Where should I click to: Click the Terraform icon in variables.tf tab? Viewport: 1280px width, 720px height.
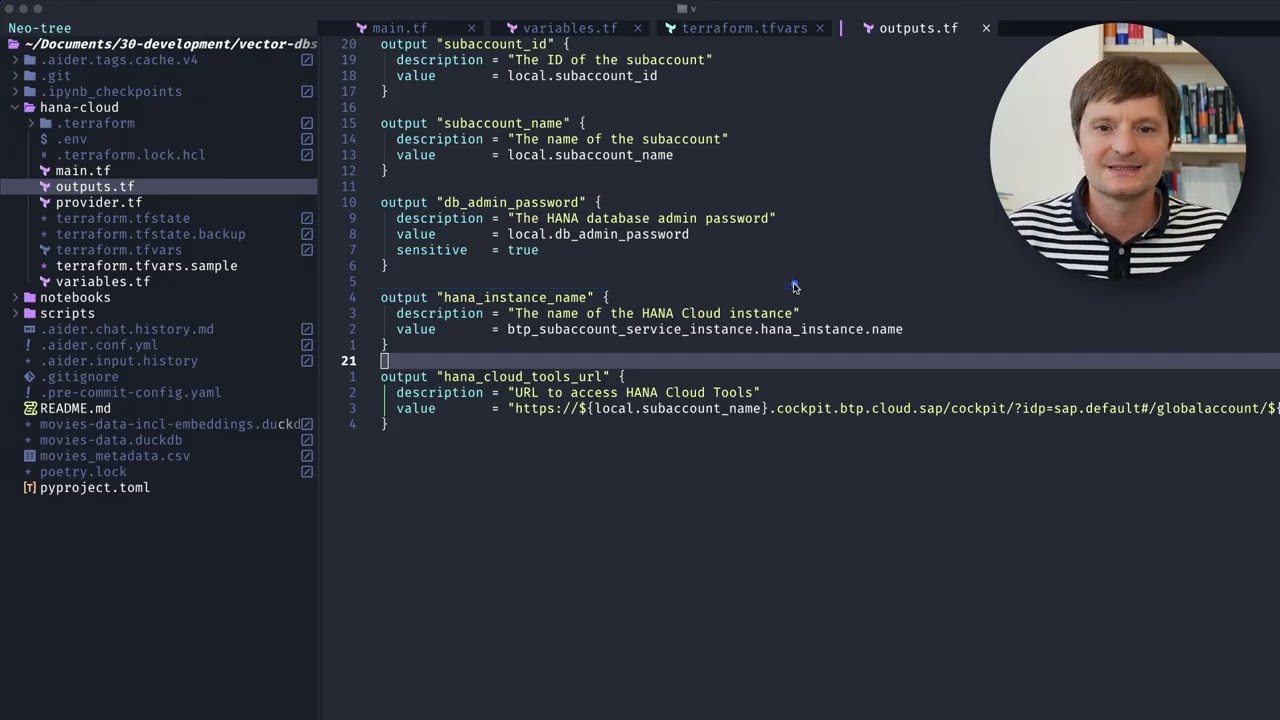512,28
